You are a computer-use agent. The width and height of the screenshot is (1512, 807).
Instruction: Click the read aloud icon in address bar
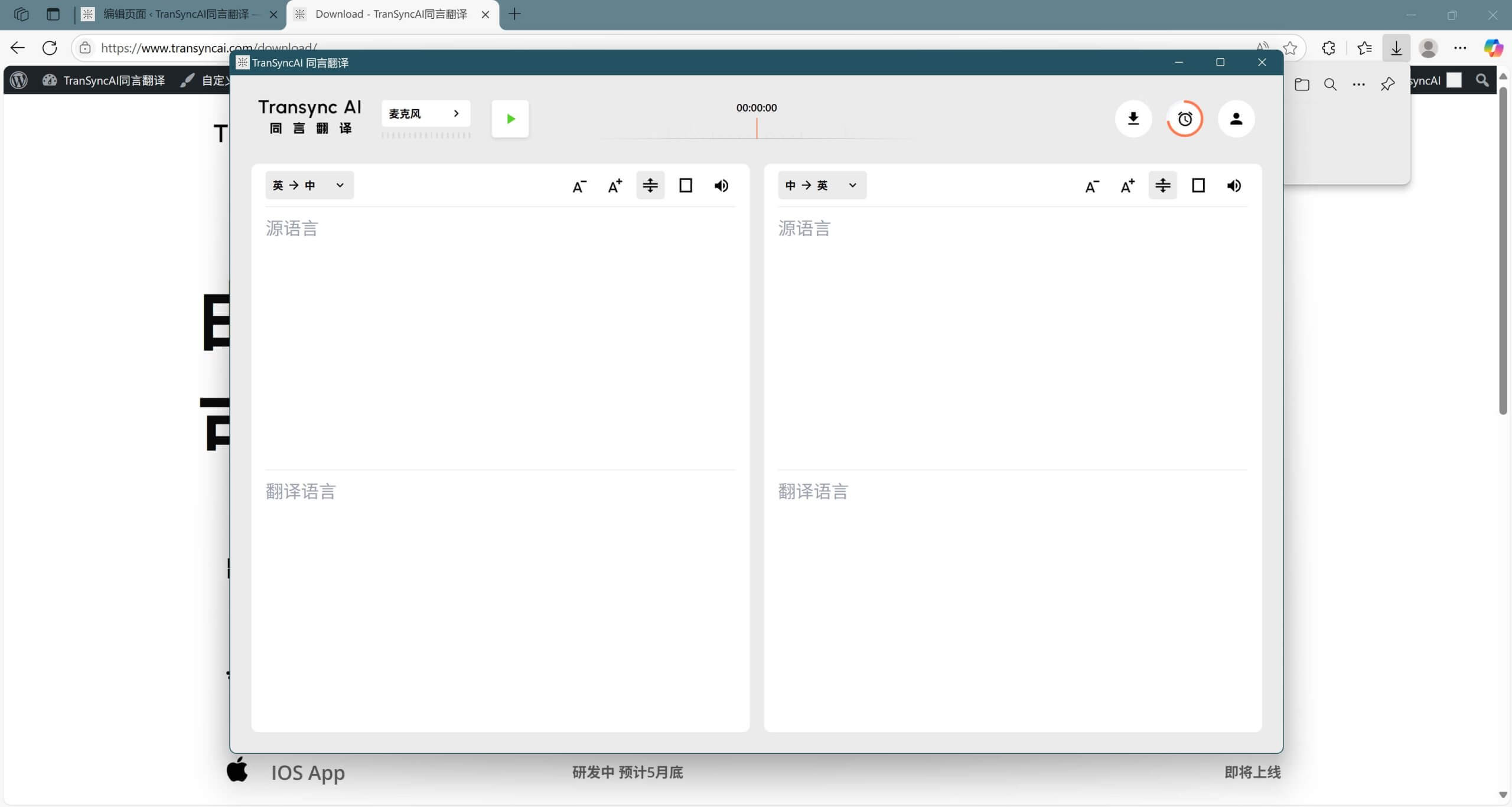(x=1262, y=48)
